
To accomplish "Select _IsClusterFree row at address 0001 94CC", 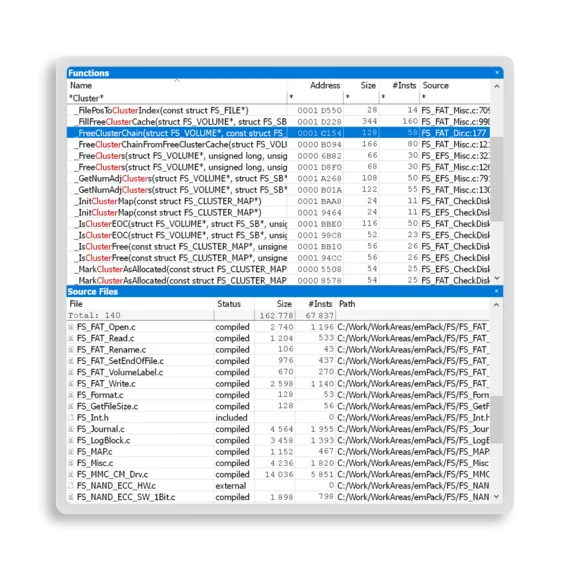I will 278,258.
